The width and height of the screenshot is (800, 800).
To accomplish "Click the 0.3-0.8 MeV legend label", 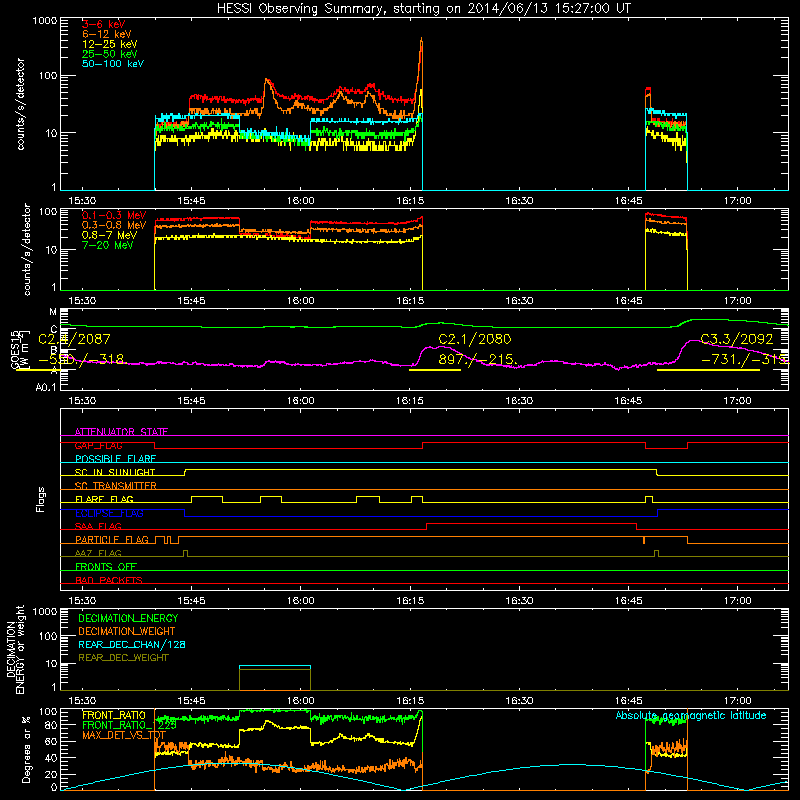I will (114, 225).
